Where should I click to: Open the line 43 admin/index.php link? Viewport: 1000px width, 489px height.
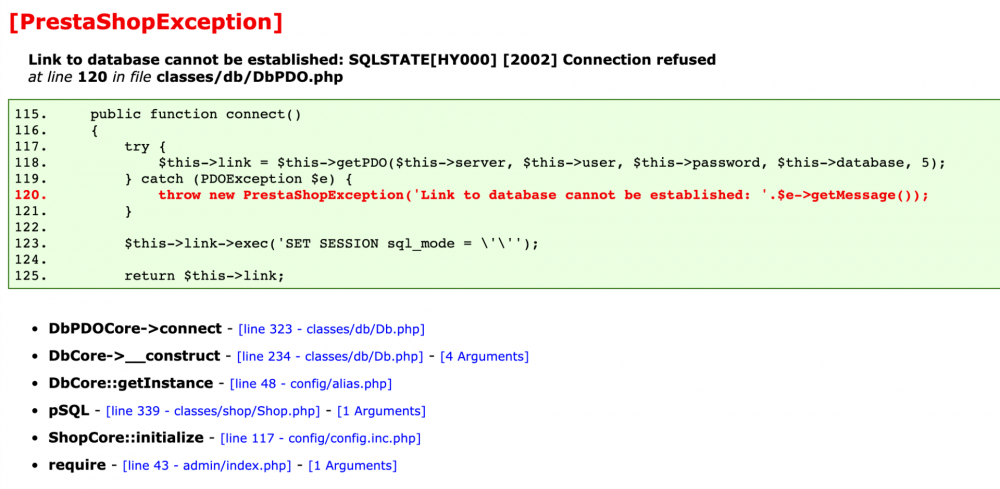[207, 466]
